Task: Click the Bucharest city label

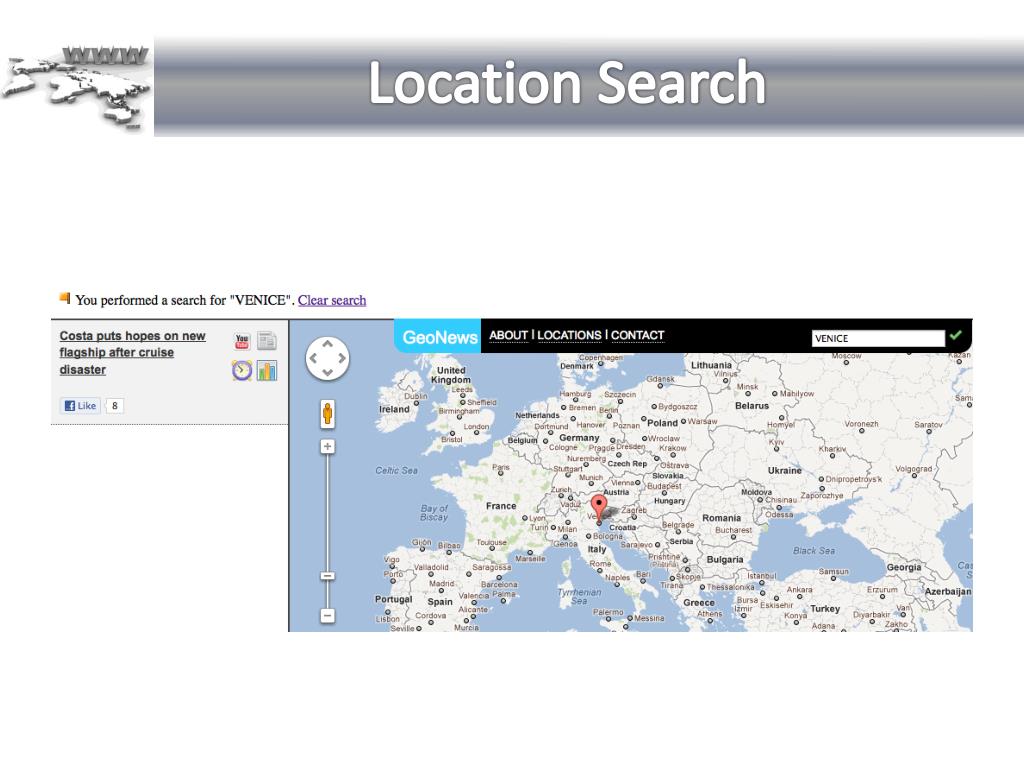Action: 733,530
